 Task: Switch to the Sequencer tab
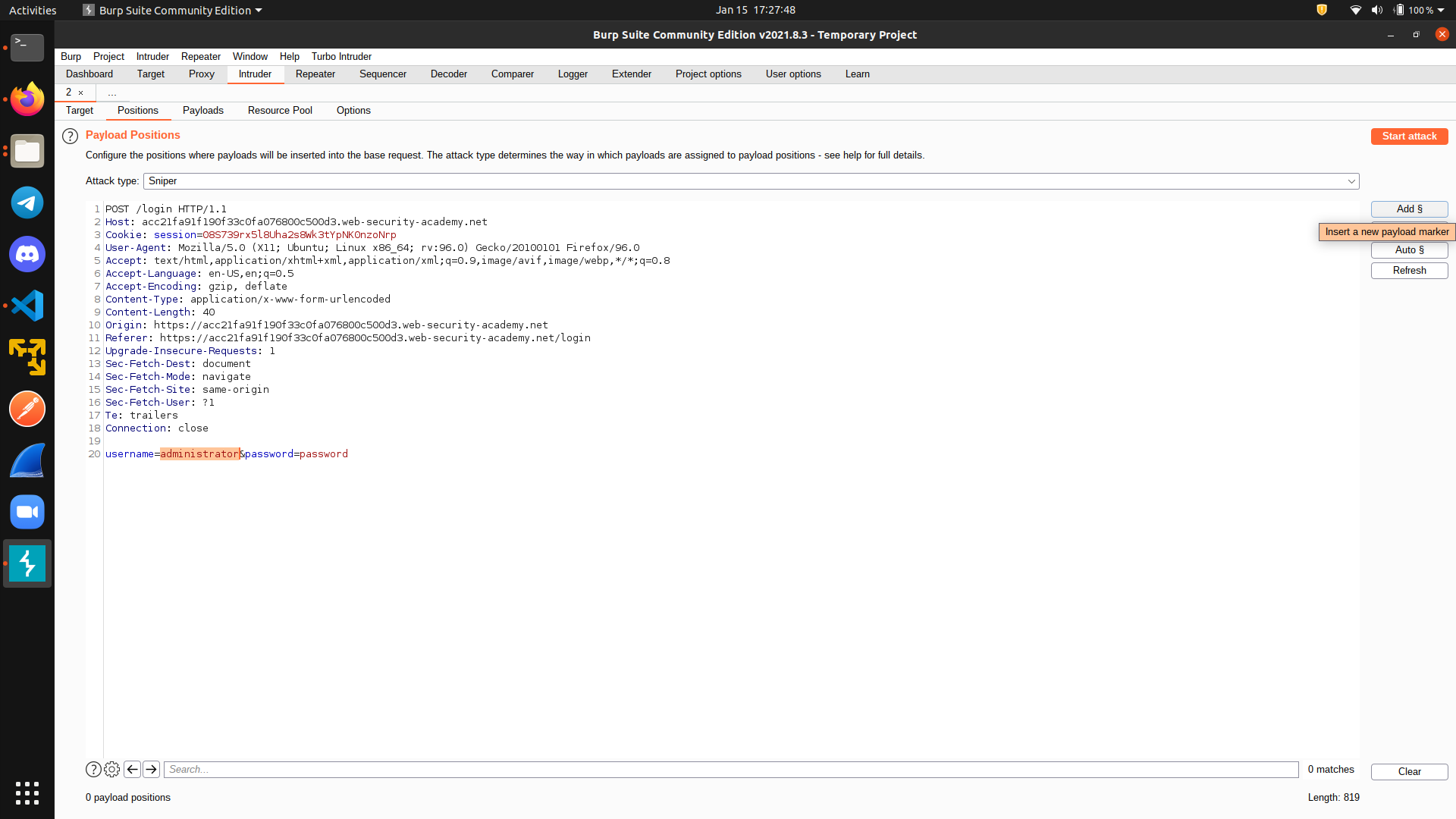(383, 74)
